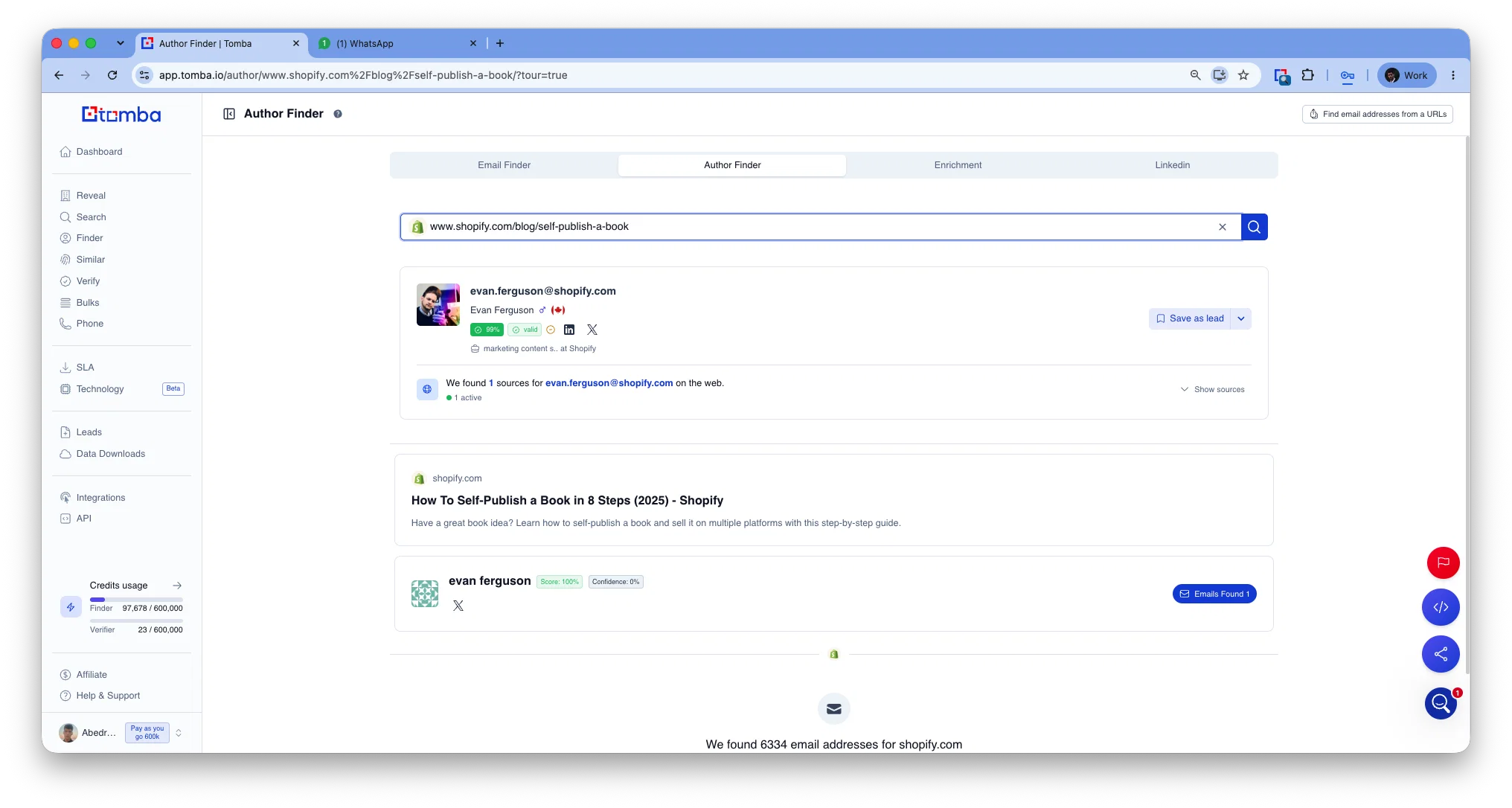Open the chat search widget
Screen dimensions: 1512x808
coord(1441,702)
